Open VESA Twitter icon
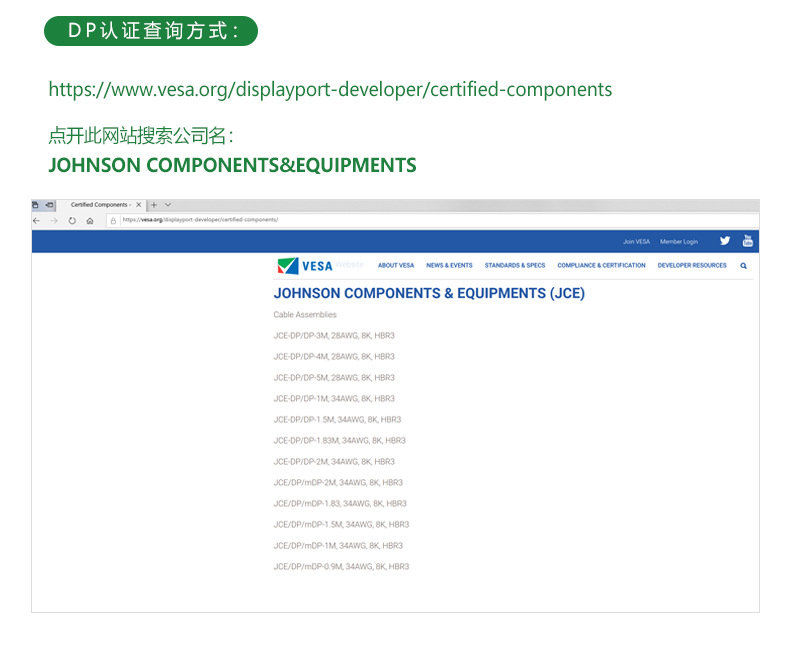 click(725, 241)
